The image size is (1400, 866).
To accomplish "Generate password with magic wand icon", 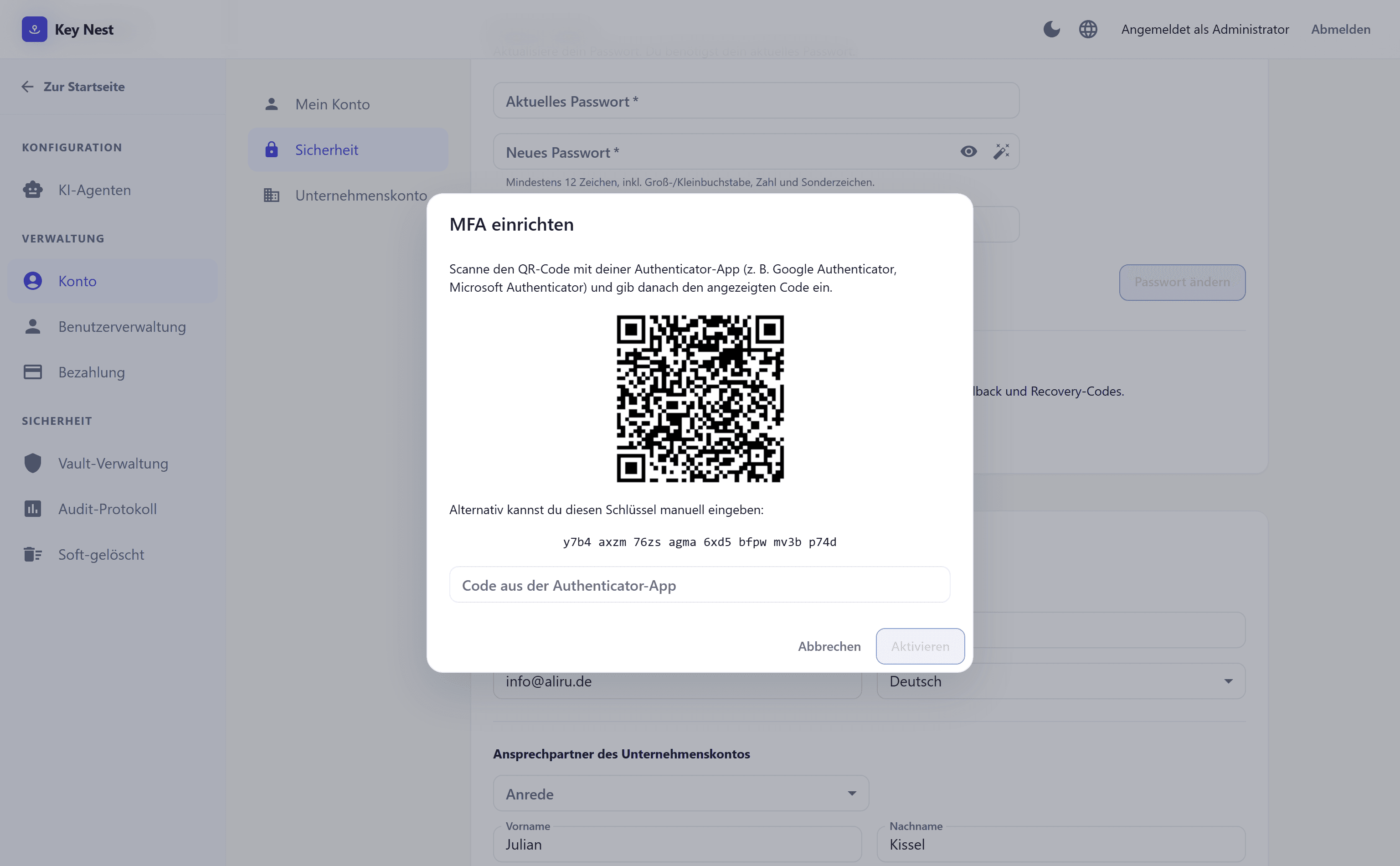I will click(x=1002, y=152).
